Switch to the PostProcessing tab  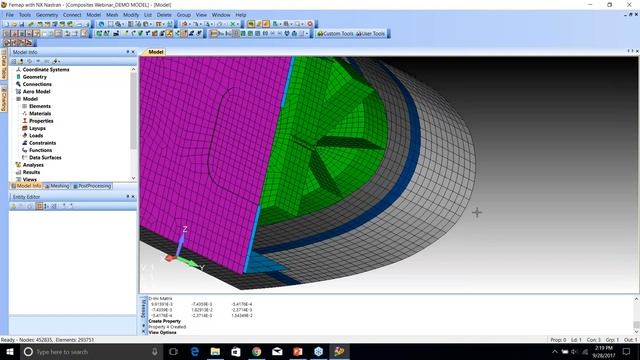tap(92, 186)
